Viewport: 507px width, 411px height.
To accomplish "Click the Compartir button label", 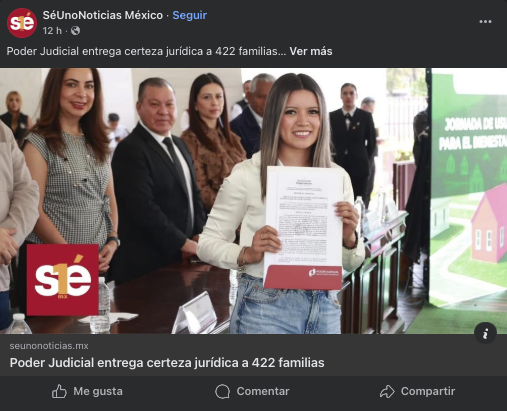I will coord(428,391).
